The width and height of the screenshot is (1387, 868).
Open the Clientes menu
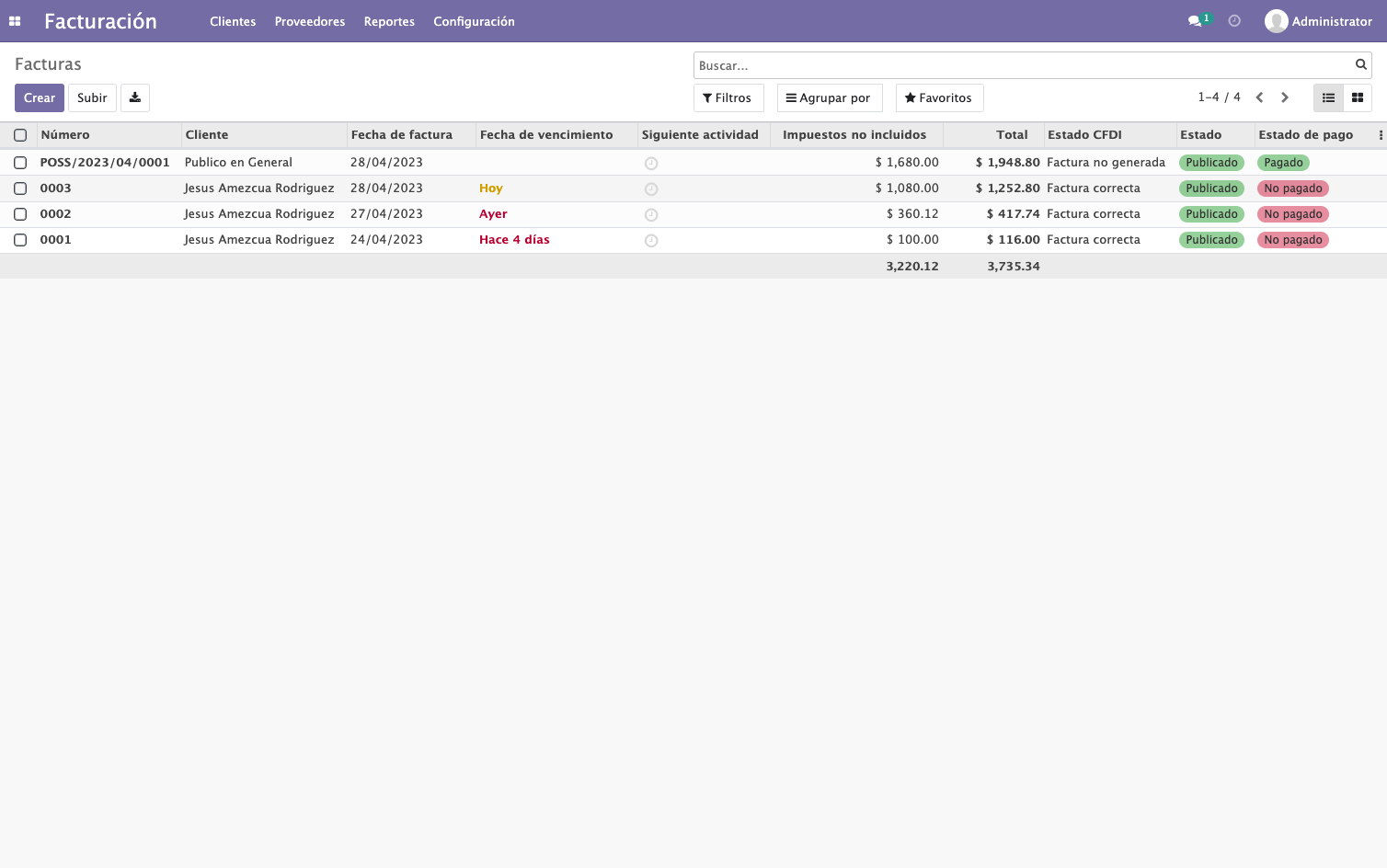click(x=233, y=21)
